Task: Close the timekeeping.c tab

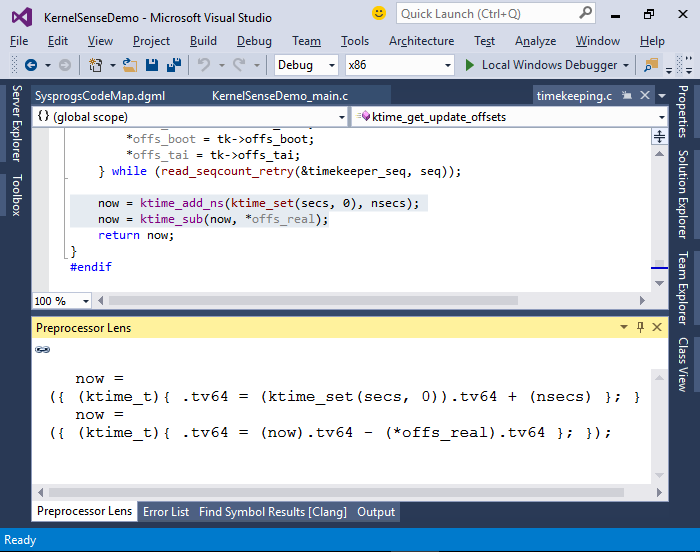Action: click(645, 95)
